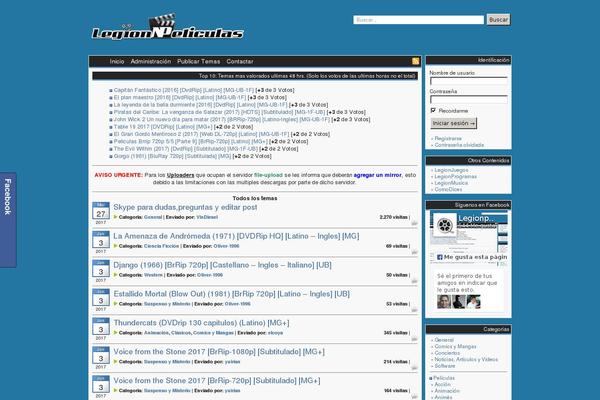Click the Western category link
Image resolution: width=600 pixels, height=400 pixels.
tap(153, 275)
